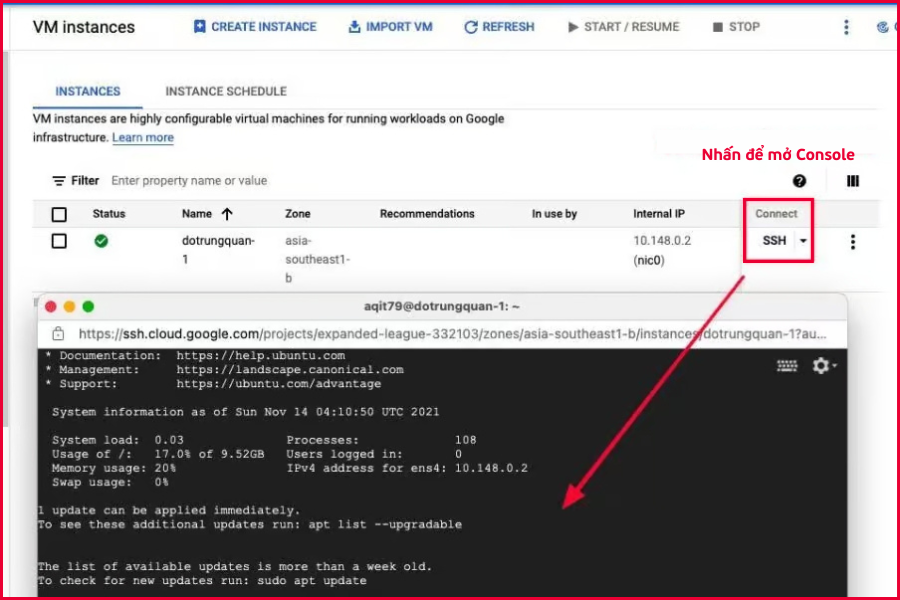Viewport: 900px width, 600px height.
Task: Open the toolbar more options menu
Action: click(x=846, y=27)
